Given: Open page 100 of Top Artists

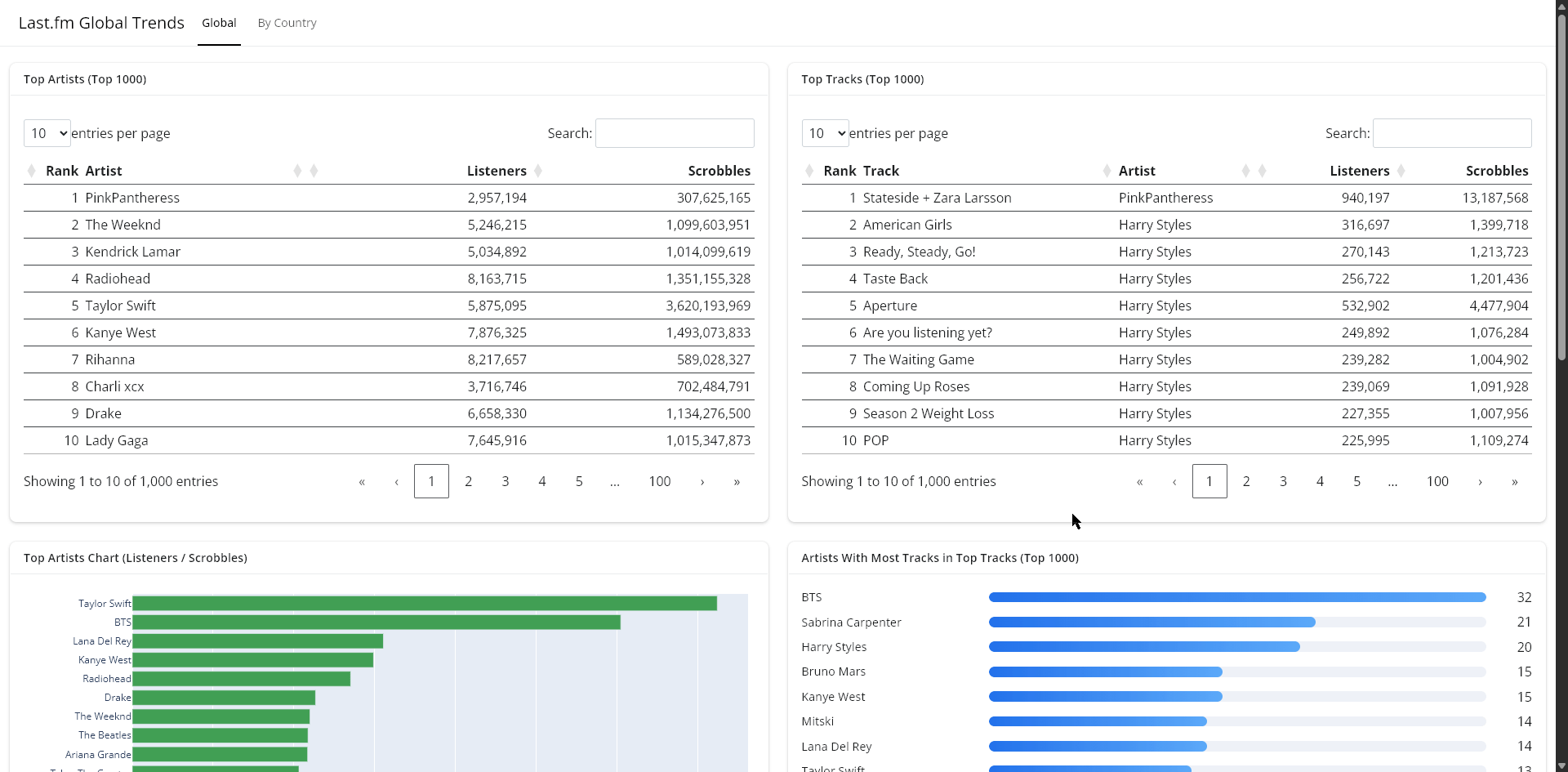Looking at the screenshot, I should [x=660, y=481].
